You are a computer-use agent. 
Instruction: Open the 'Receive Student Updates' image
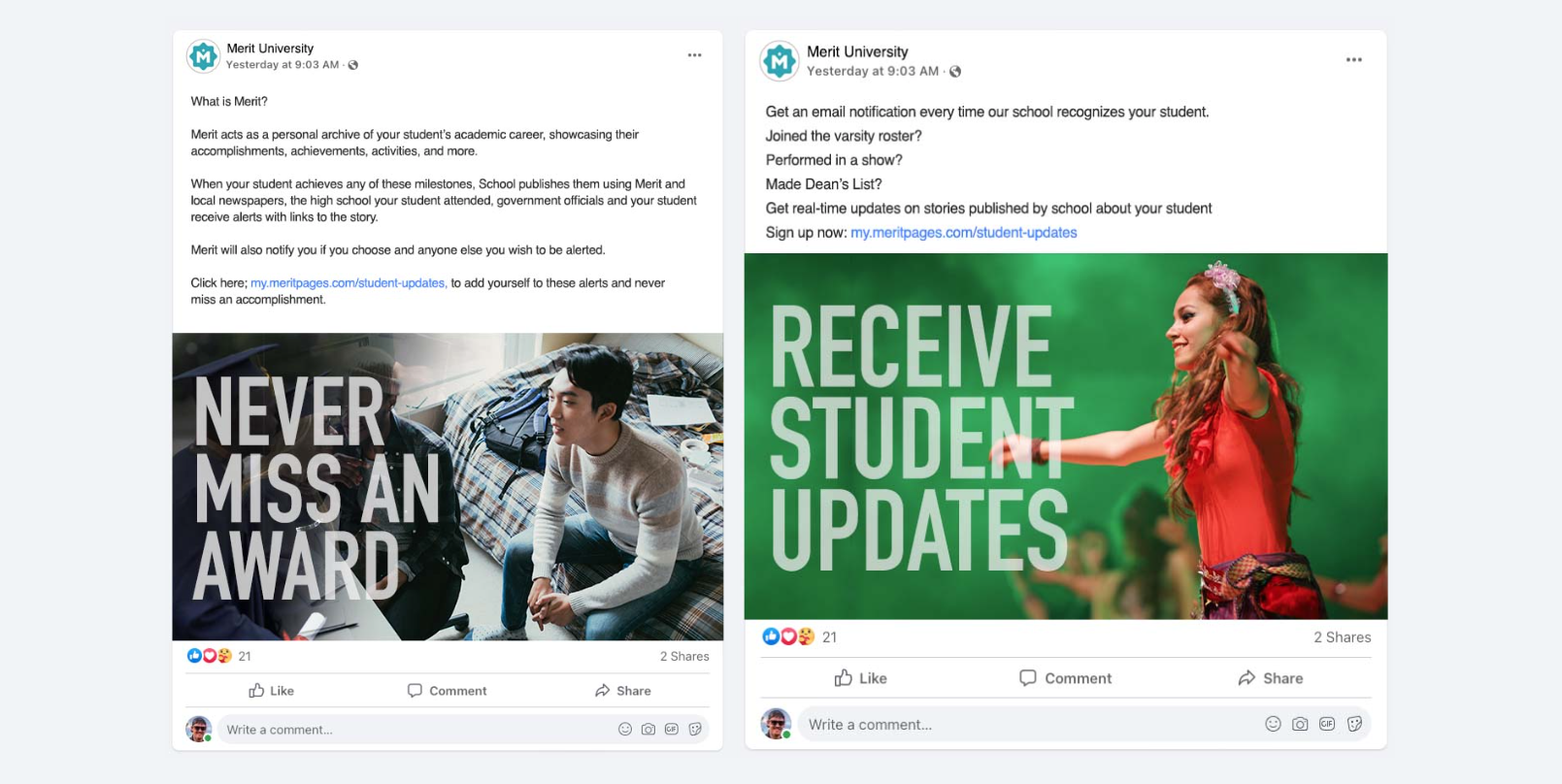tap(1065, 437)
